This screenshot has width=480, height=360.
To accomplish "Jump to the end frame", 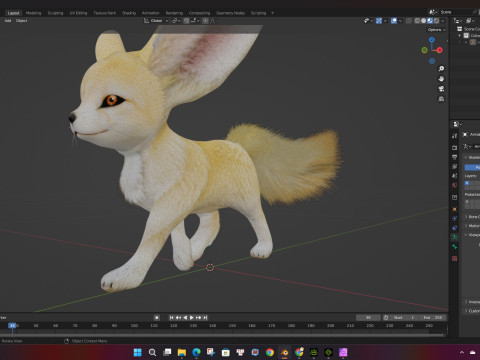I will (x=205, y=318).
